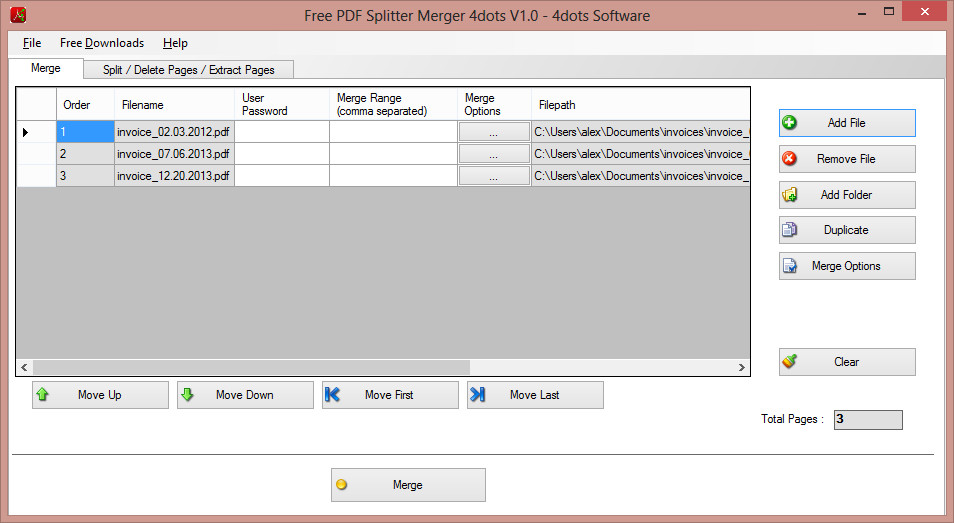Click the Move Up button label
Viewport: 954px width, 523px height.
coord(100,395)
